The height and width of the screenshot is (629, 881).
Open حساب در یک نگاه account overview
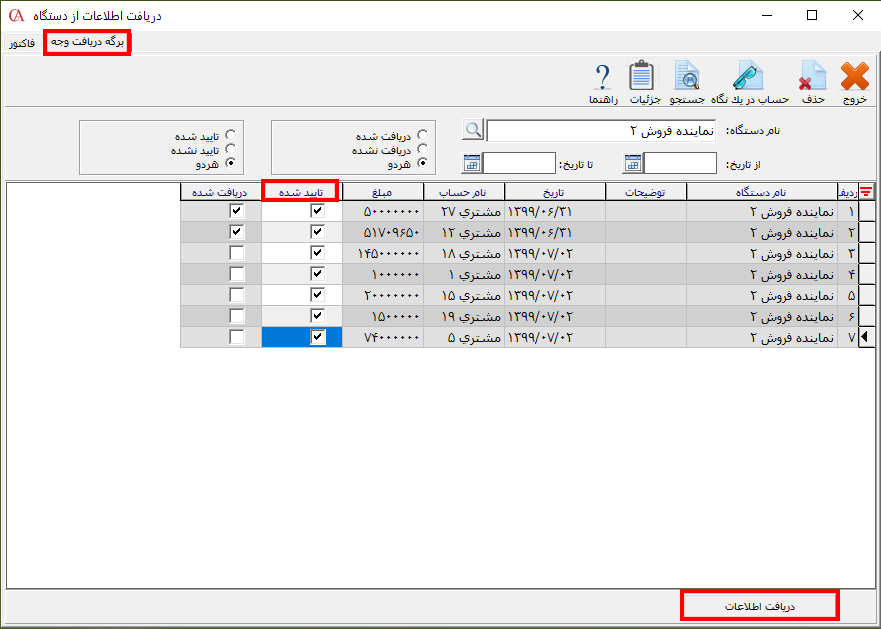coord(748,78)
